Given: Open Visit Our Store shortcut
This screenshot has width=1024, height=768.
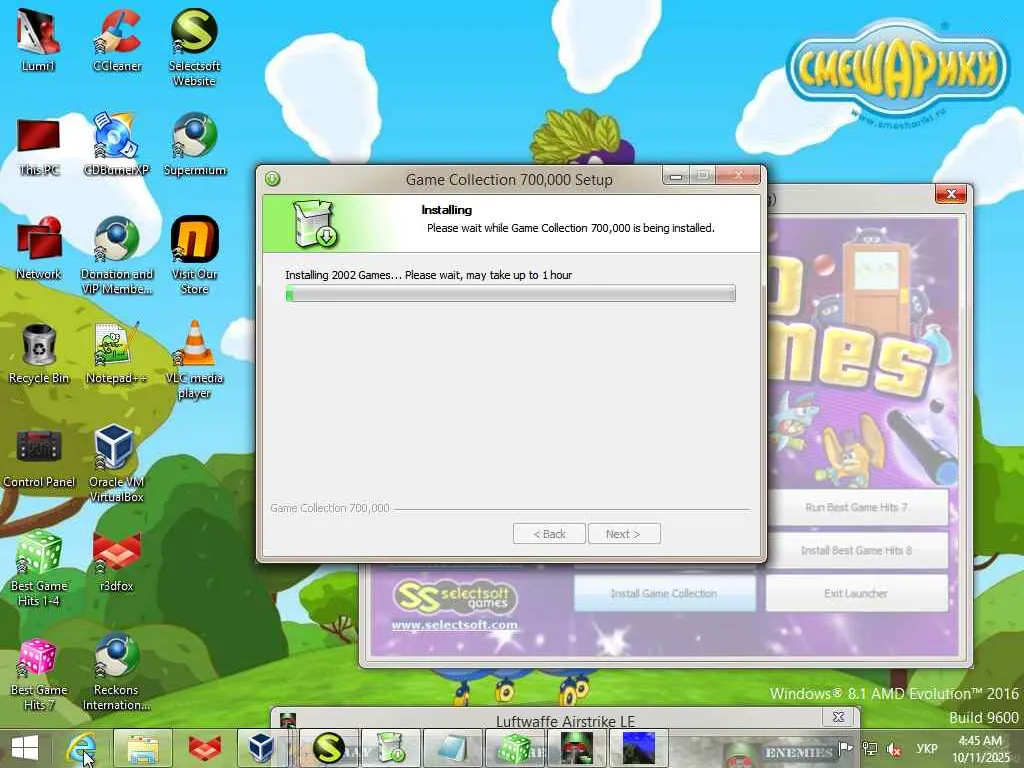Looking at the screenshot, I should coord(195,256).
